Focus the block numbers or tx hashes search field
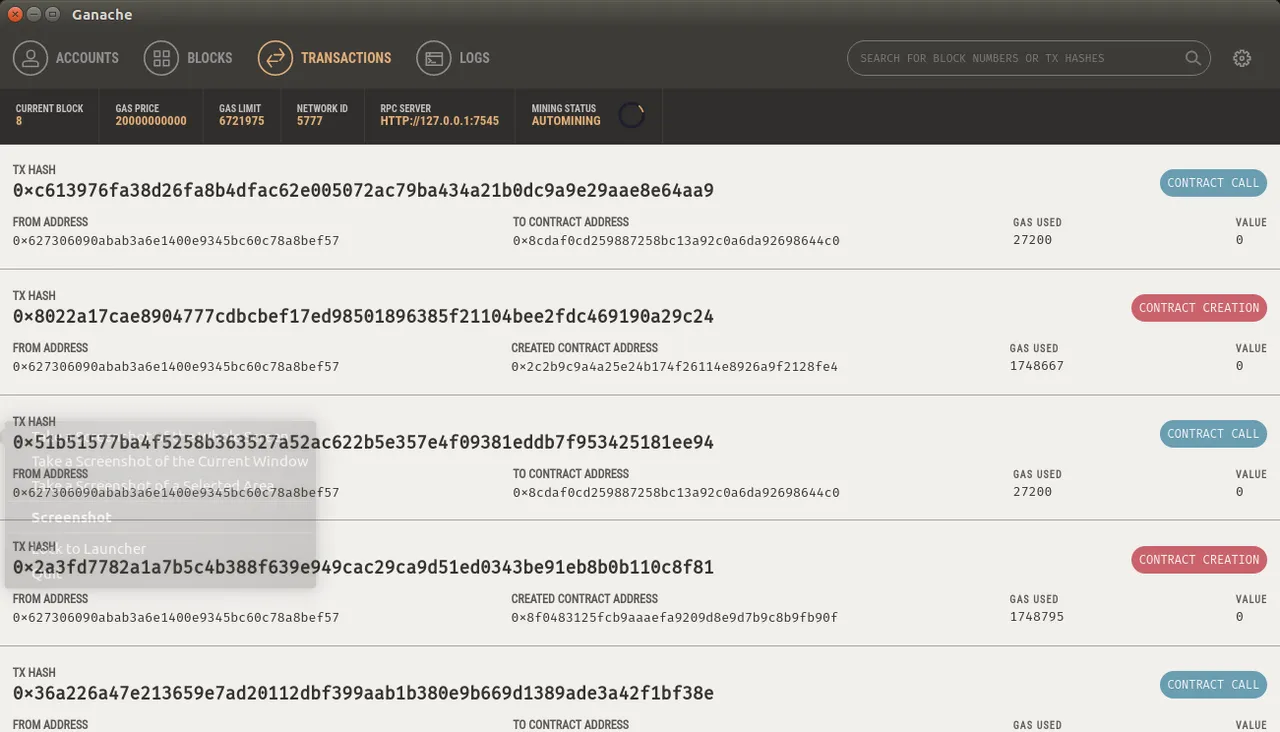This screenshot has width=1280, height=732. pos(1029,58)
